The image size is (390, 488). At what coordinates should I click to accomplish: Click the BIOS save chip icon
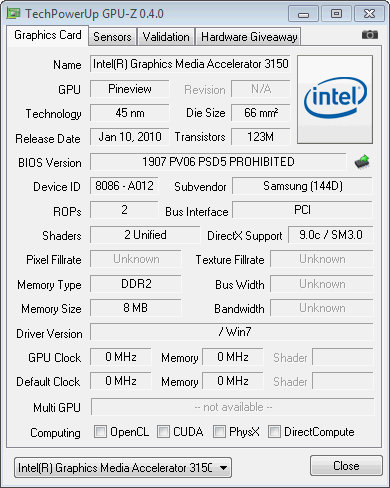[x=362, y=162]
